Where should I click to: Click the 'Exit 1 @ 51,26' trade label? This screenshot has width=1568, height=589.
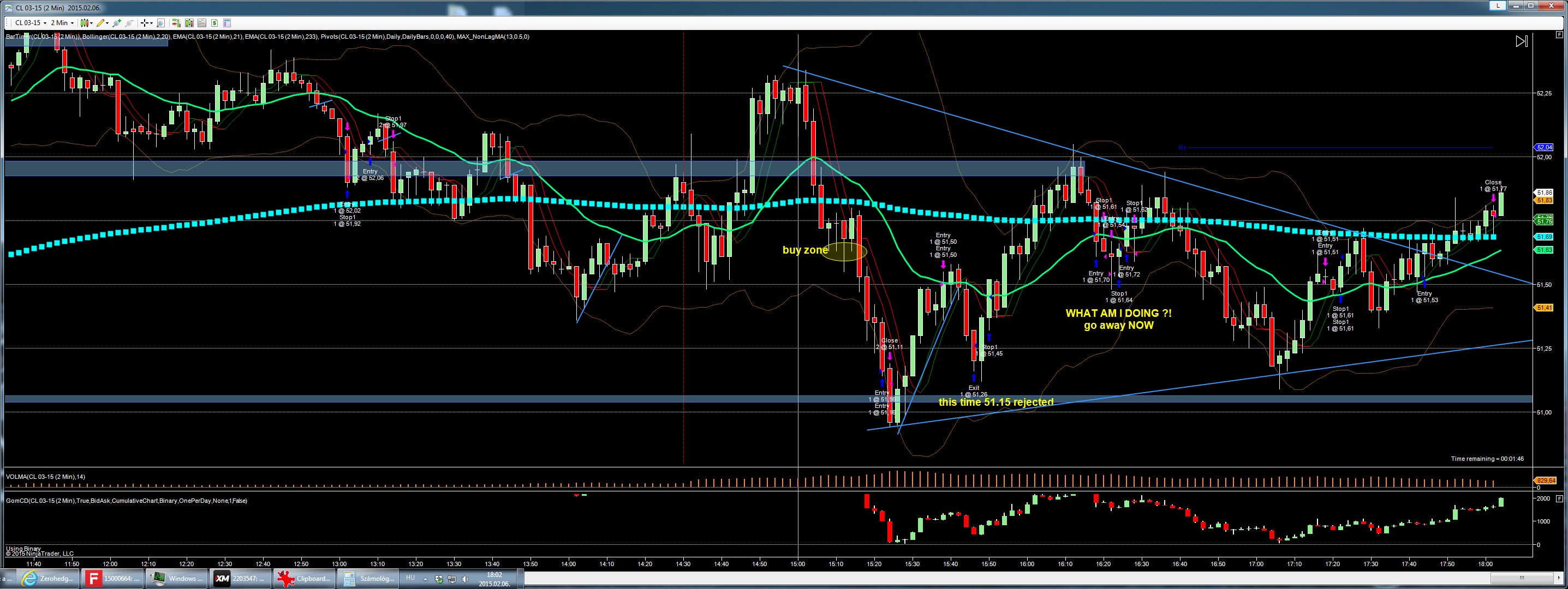pos(974,391)
